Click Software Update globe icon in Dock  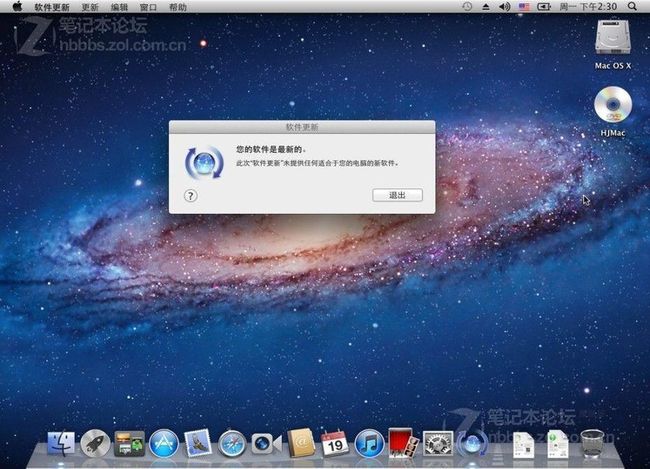pos(472,444)
